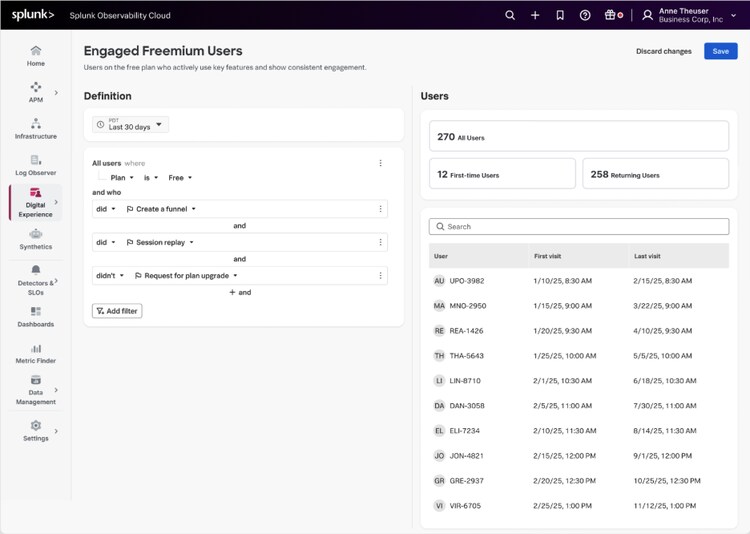
Task: Change the Free plan value dropdown
Action: (x=180, y=178)
